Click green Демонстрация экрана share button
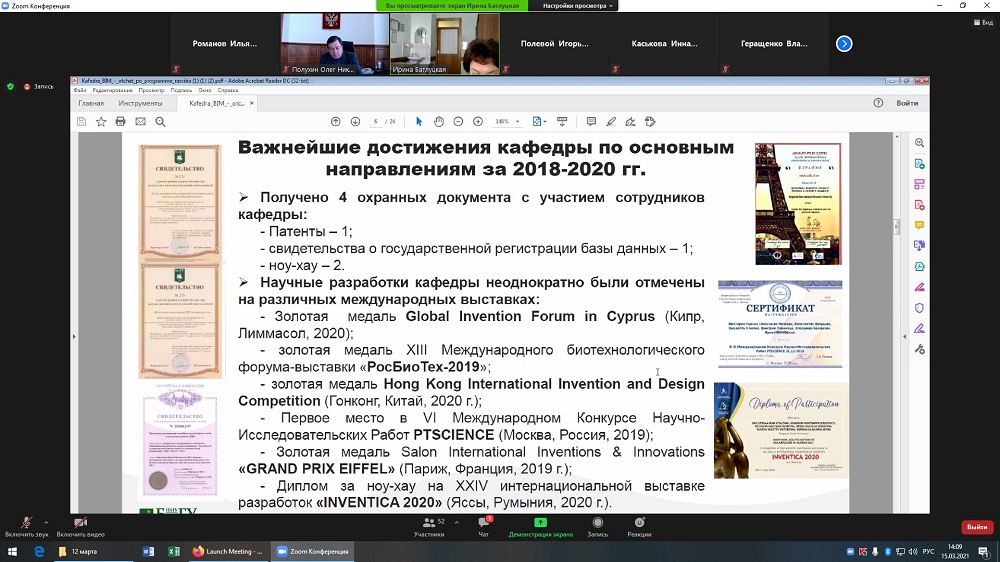 pyautogui.click(x=541, y=526)
